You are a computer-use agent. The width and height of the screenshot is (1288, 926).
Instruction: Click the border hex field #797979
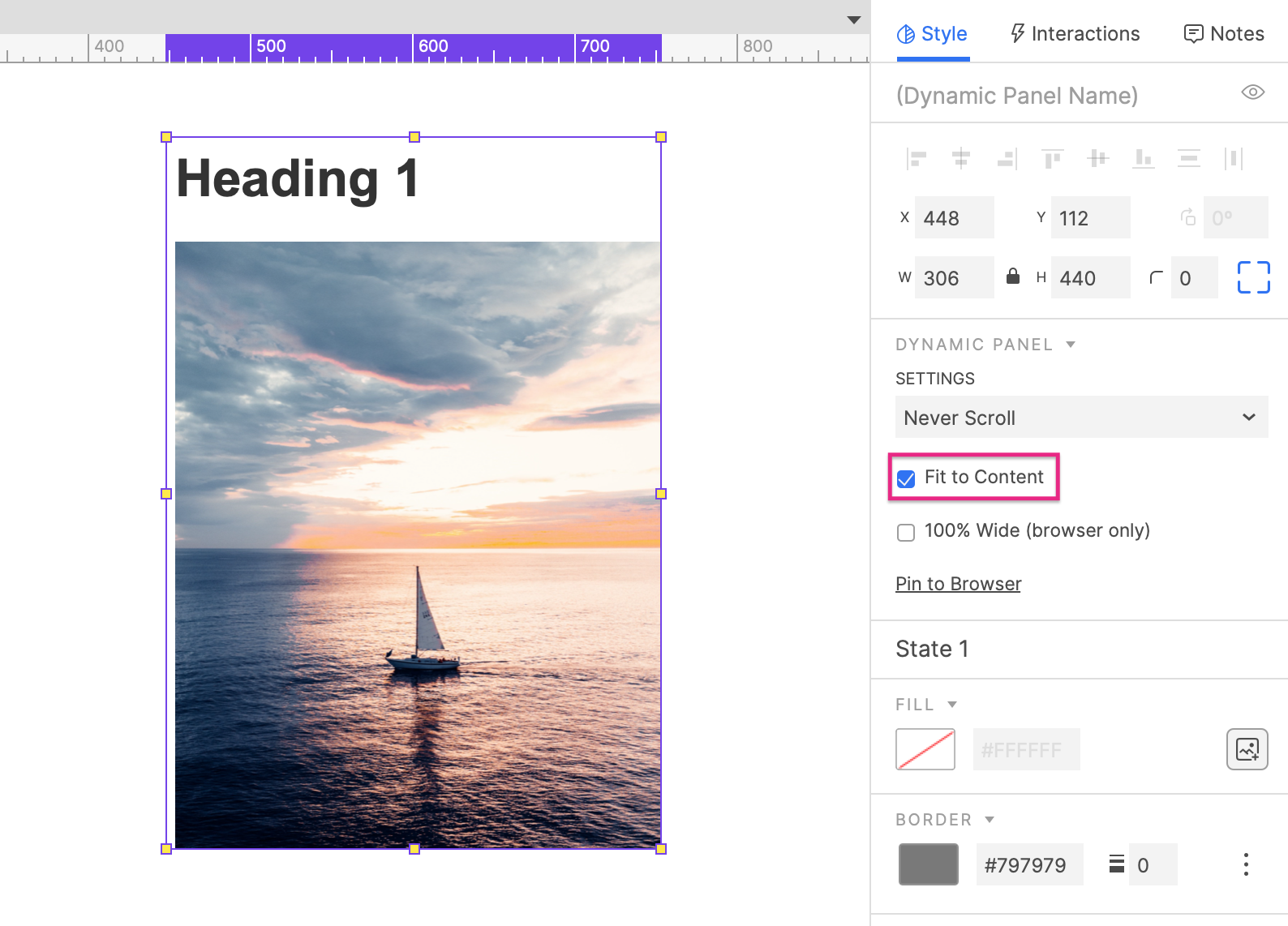(x=1029, y=864)
